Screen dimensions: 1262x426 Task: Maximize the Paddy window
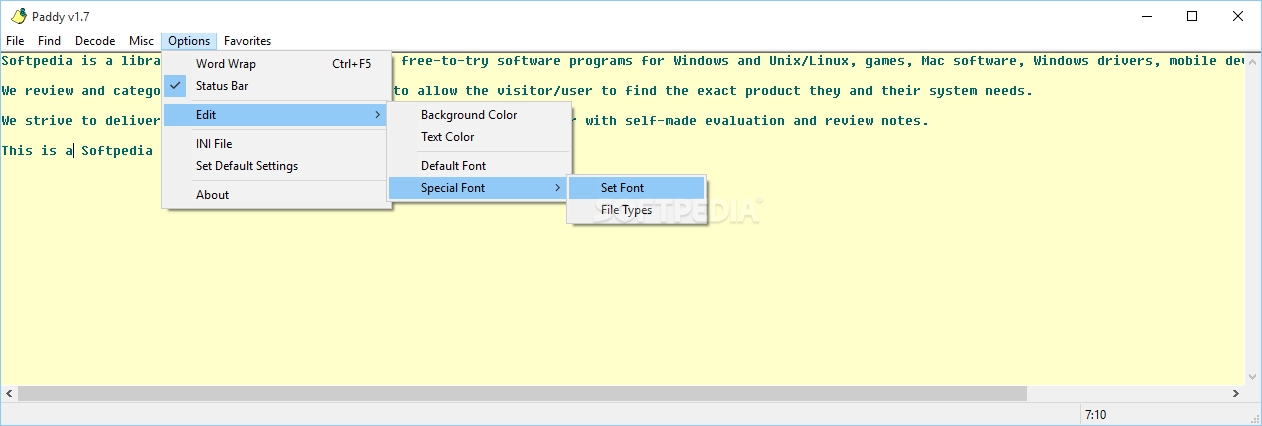point(1192,16)
